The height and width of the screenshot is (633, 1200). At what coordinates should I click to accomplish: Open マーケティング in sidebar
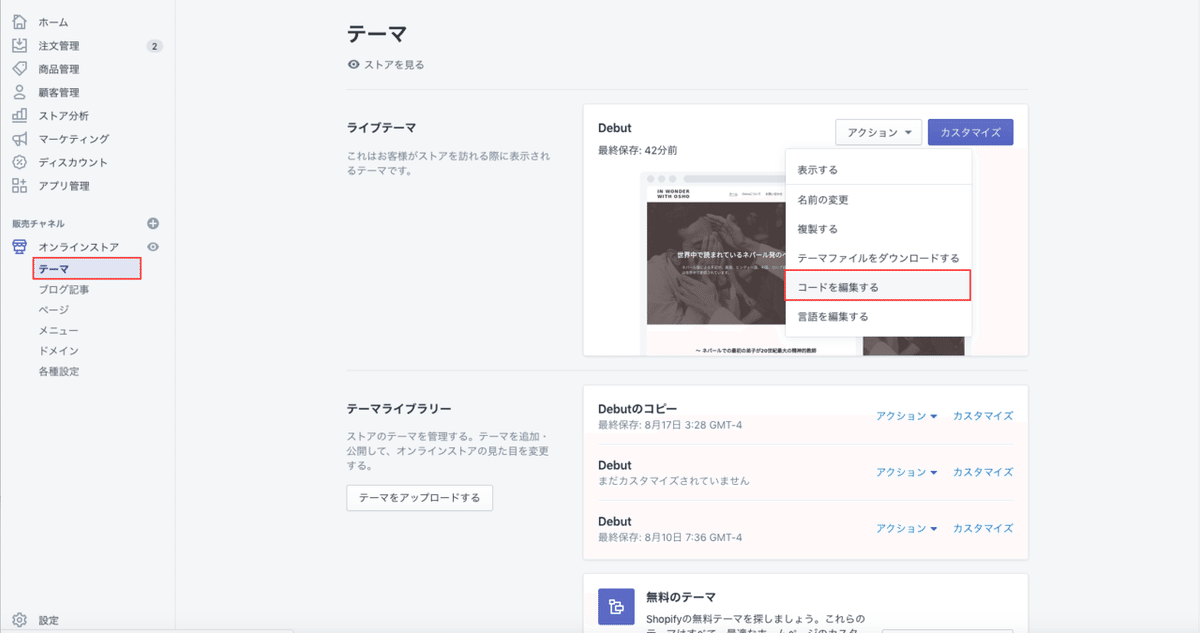74,139
